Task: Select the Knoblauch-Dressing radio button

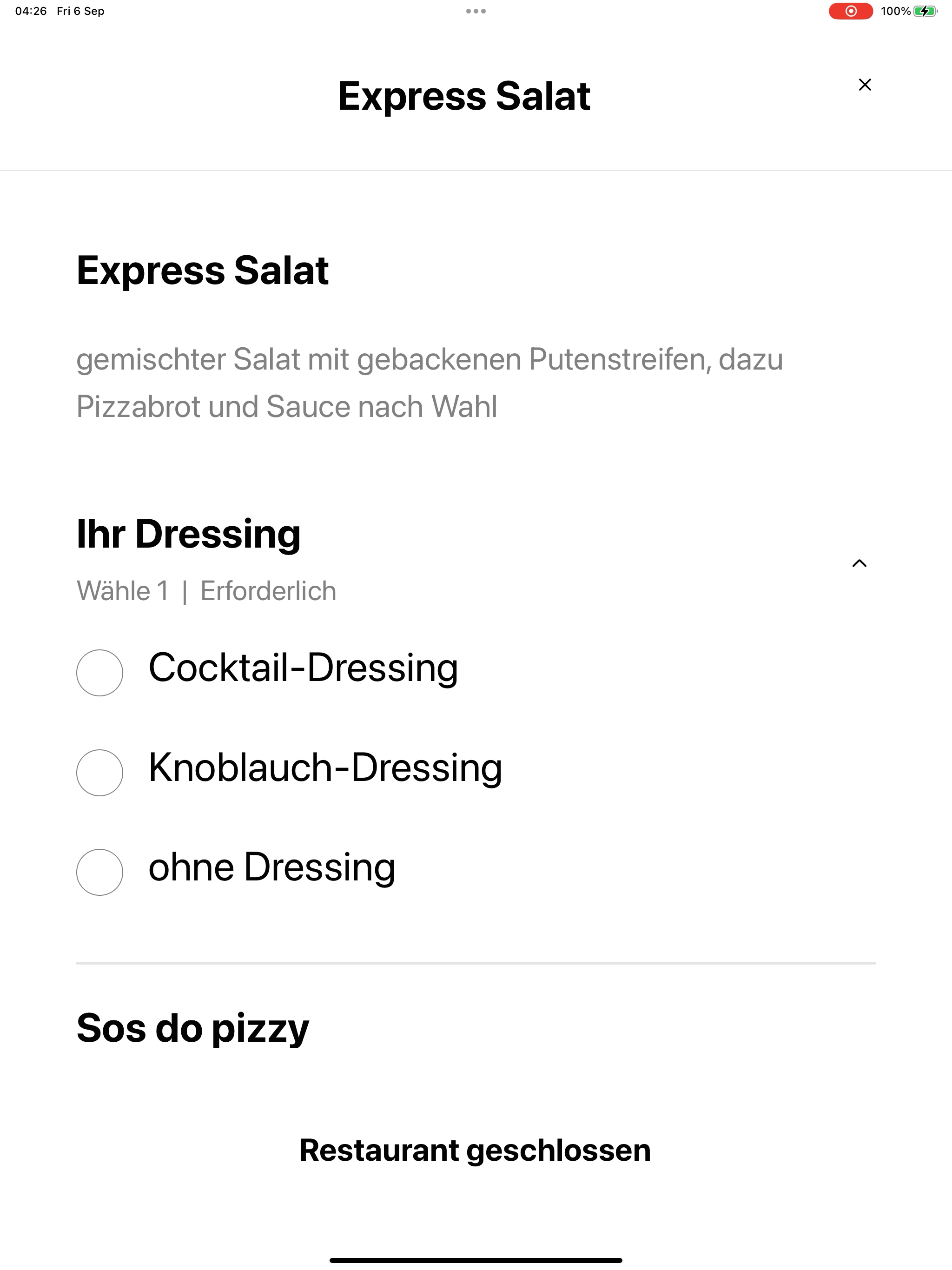Action: (x=99, y=772)
